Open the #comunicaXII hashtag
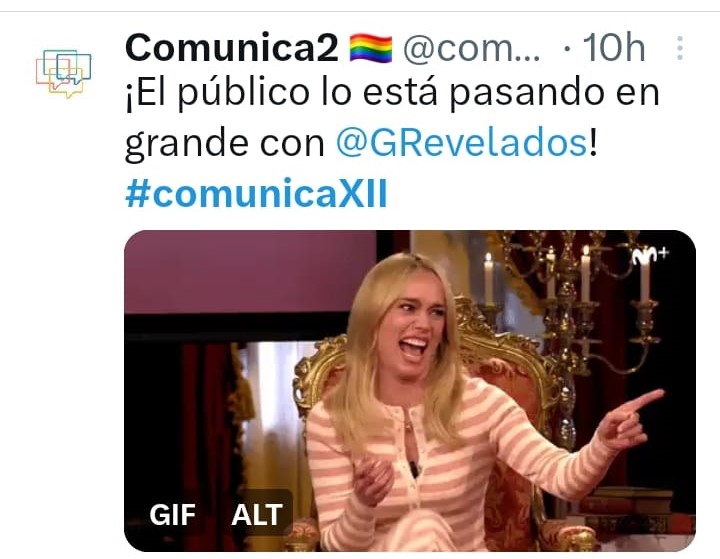The image size is (720, 559). click(257, 194)
